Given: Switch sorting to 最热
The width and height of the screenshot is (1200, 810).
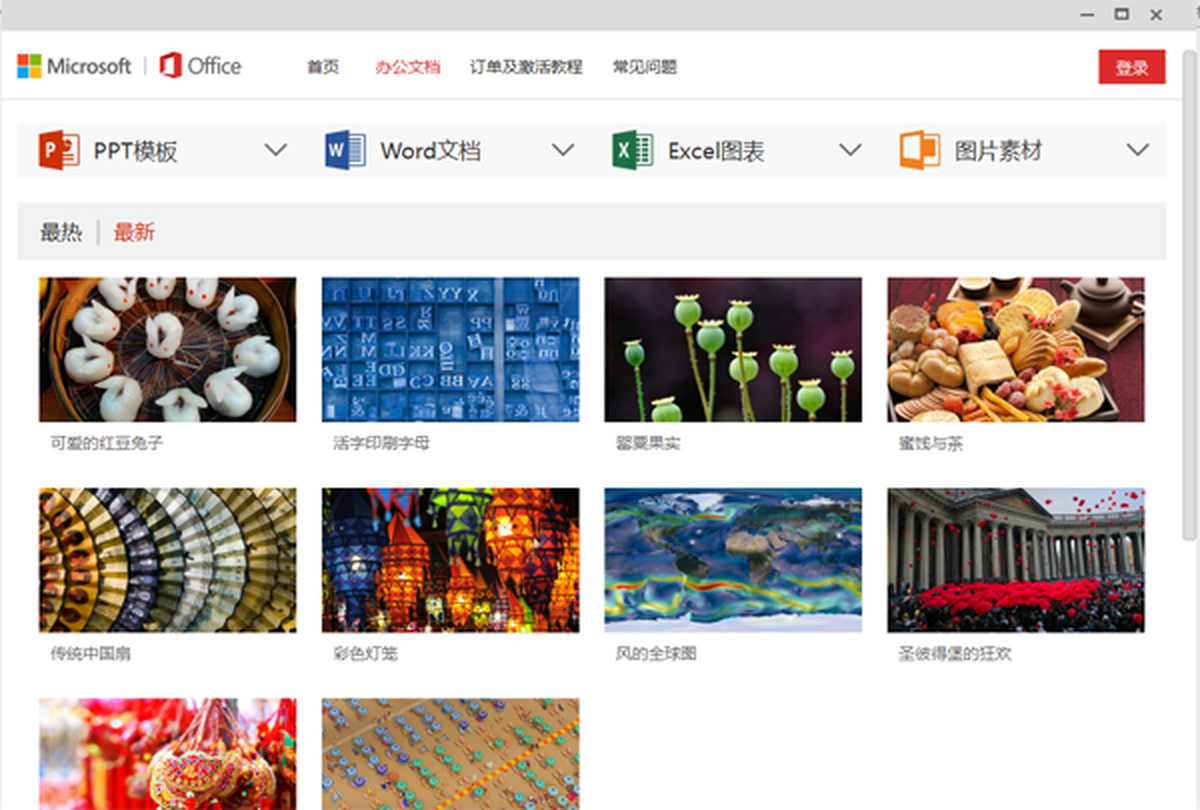Looking at the screenshot, I should click(61, 232).
